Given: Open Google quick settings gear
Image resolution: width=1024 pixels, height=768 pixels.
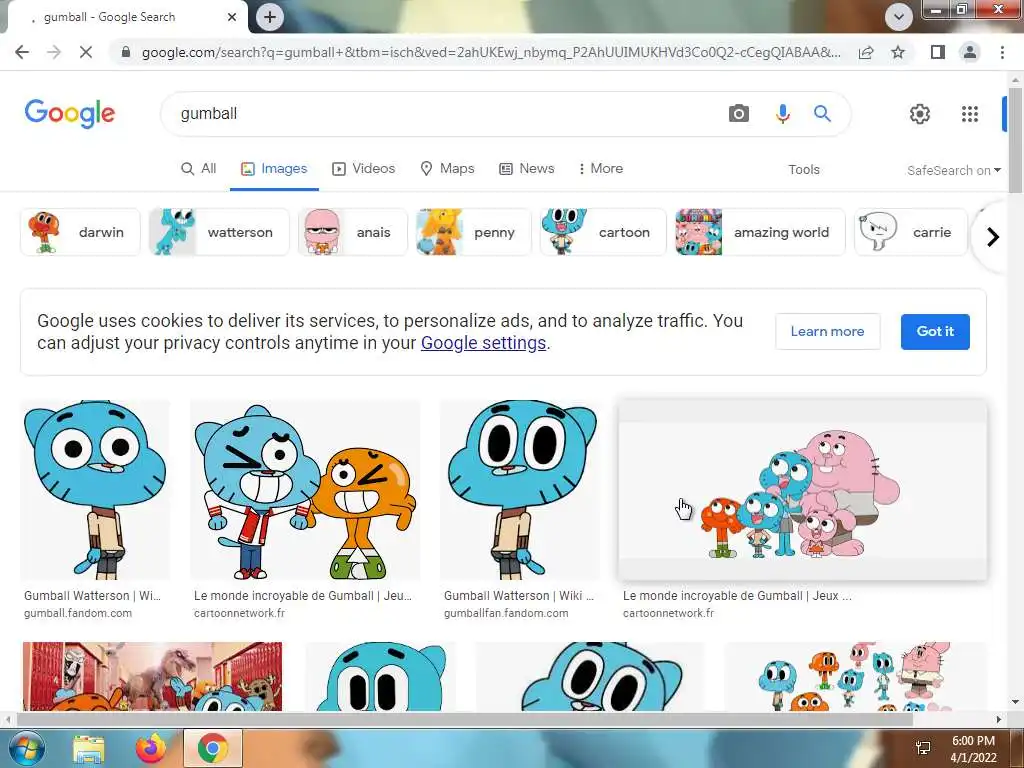Looking at the screenshot, I should click(x=920, y=114).
